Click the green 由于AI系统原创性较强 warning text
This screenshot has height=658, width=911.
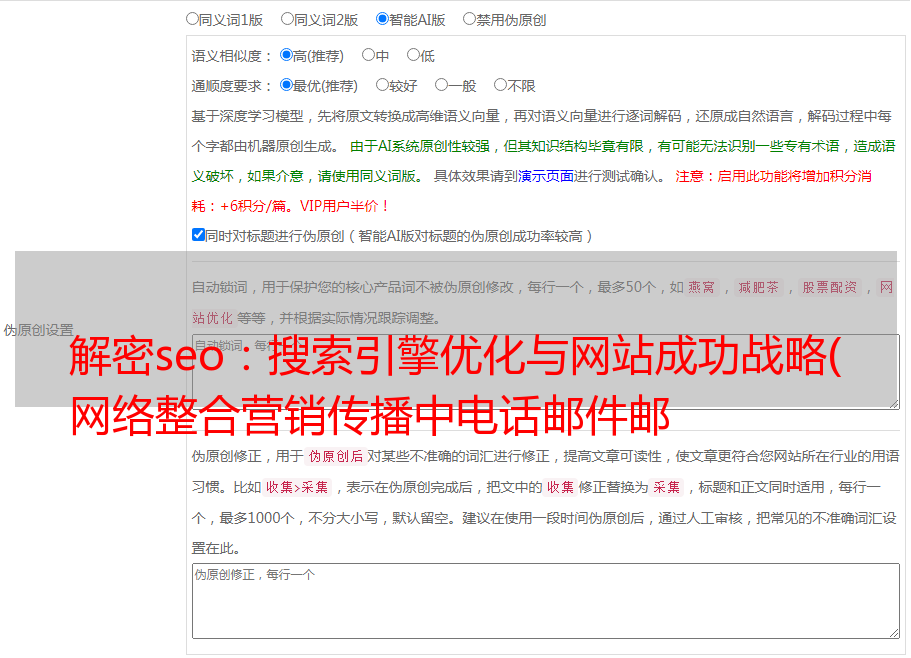coord(544,161)
